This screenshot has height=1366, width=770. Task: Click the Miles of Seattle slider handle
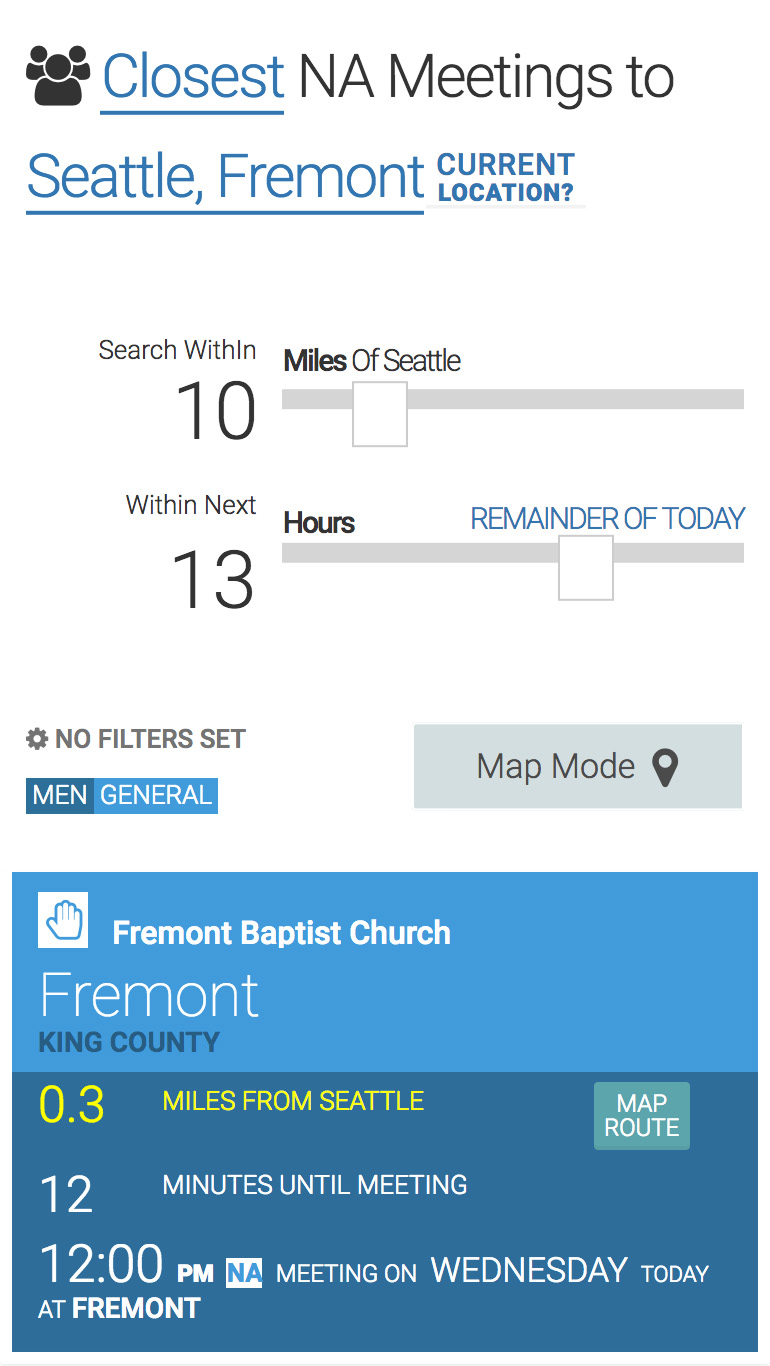pyautogui.click(x=380, y=413)
